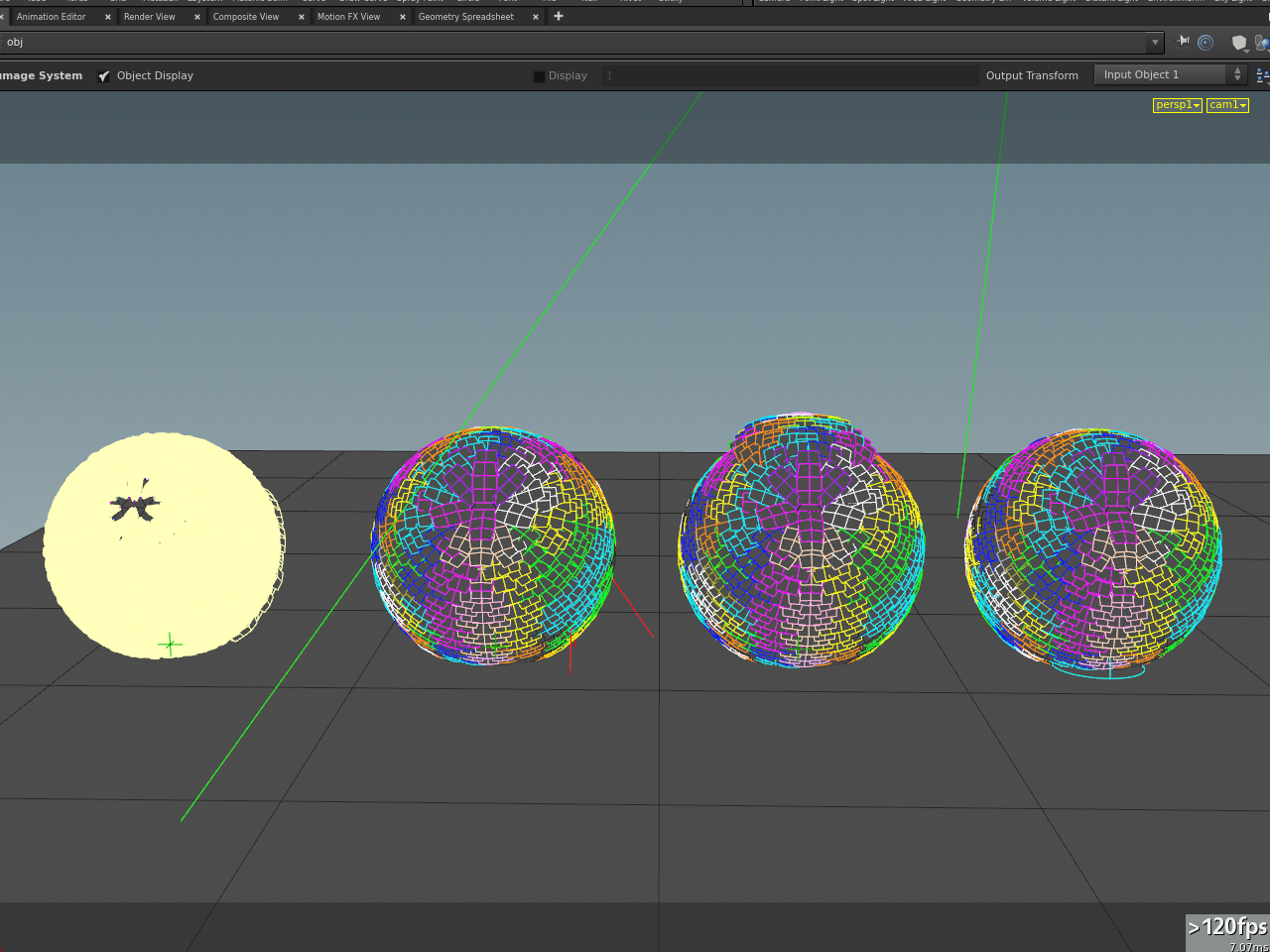Click the Input Object 1 stepper arrows
This screenshot has width=1270, height=952.
(1237, 73)
